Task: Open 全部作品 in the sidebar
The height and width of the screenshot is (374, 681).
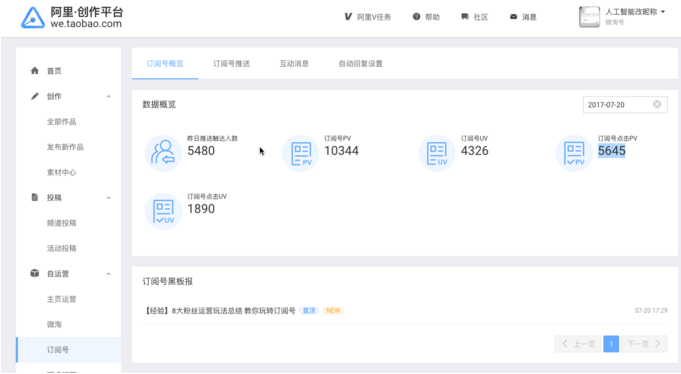Action: (x=62, y=122)
